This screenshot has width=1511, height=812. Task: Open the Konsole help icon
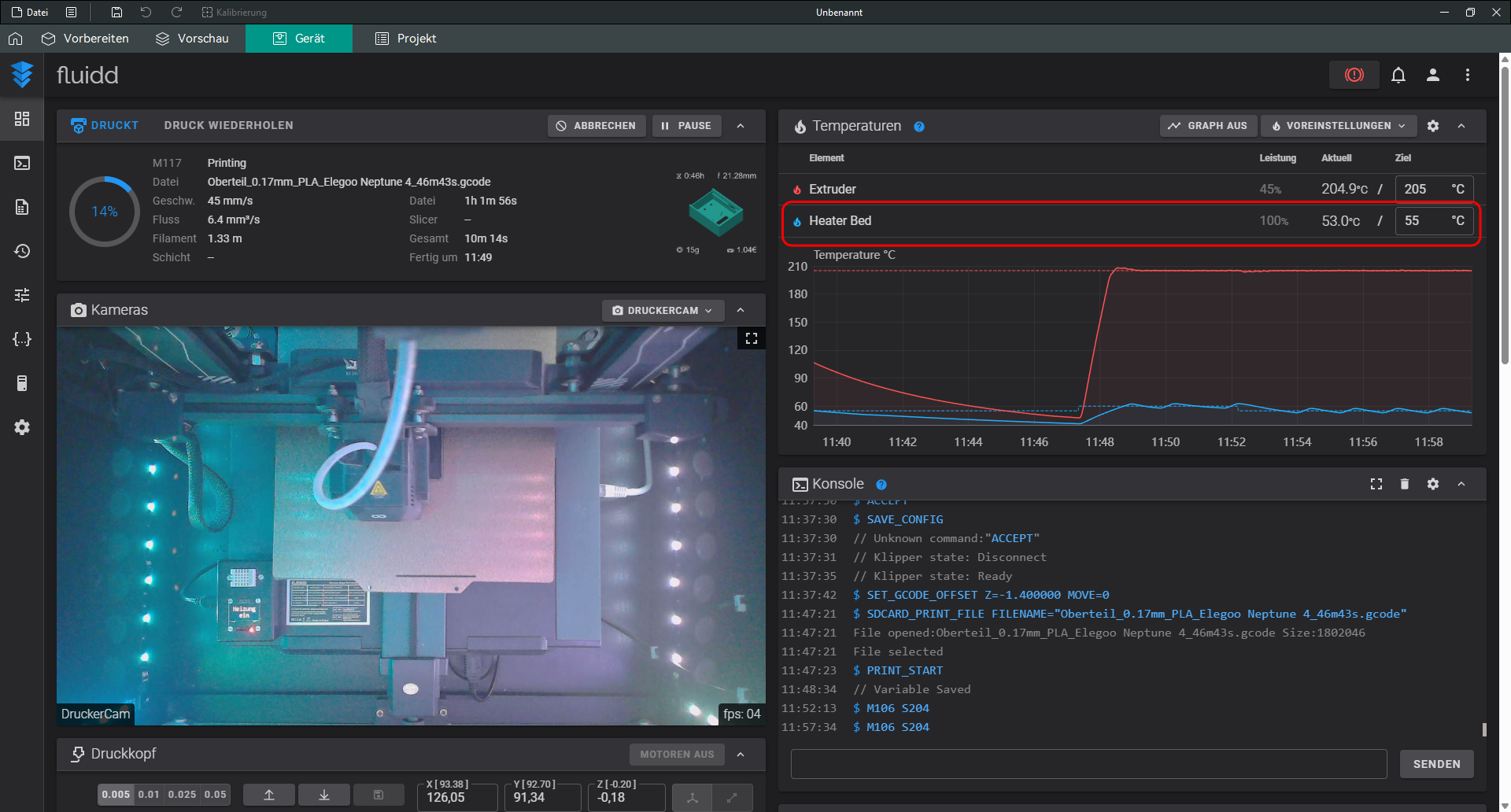point(881,485)
